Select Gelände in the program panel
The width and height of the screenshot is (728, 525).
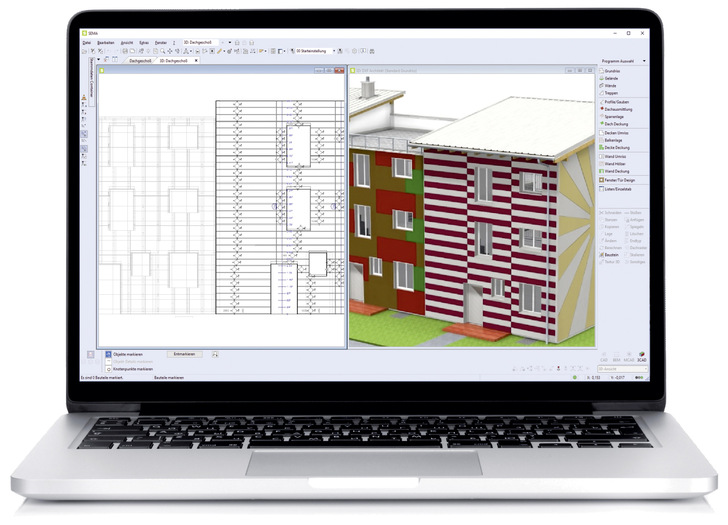[610, 78]
